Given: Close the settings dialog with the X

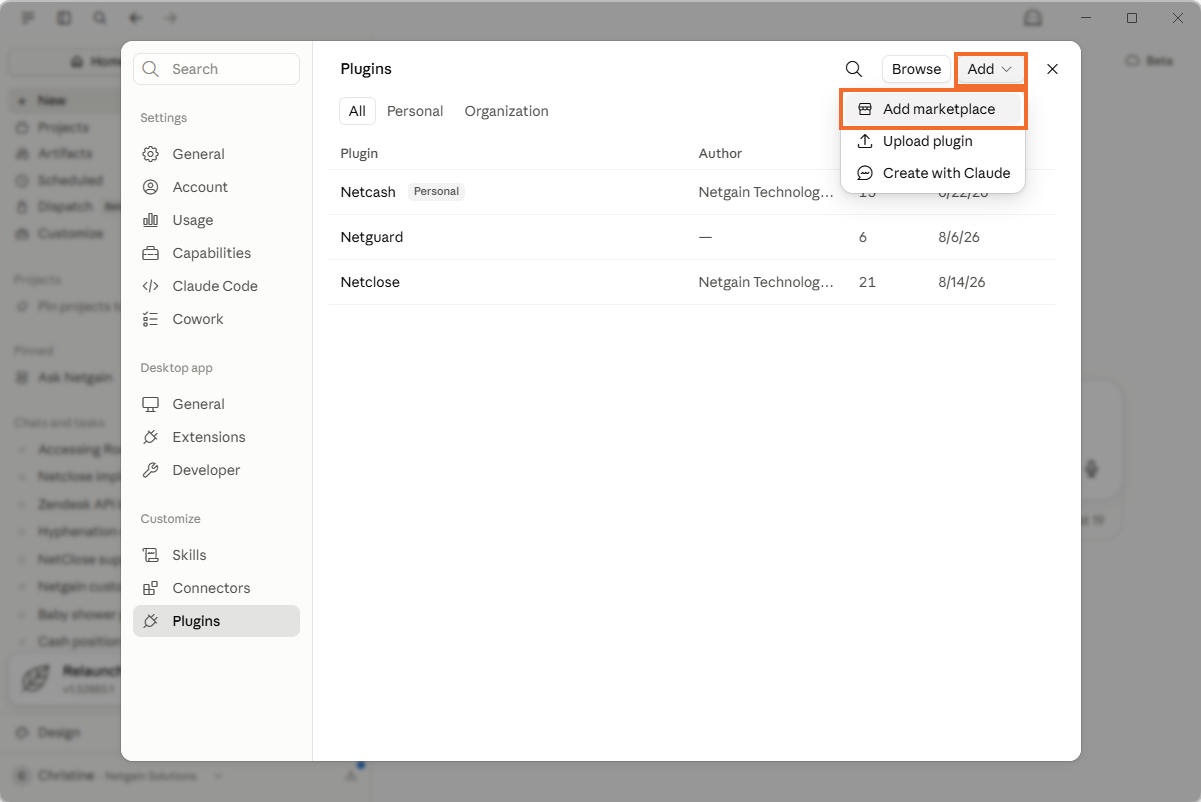Looking at the screenshot, I should click(x=1052, y=69).
